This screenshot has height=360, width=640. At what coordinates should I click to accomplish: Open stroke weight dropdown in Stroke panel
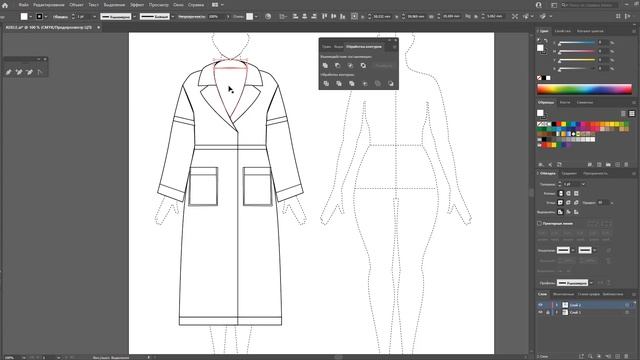(583, 184)
